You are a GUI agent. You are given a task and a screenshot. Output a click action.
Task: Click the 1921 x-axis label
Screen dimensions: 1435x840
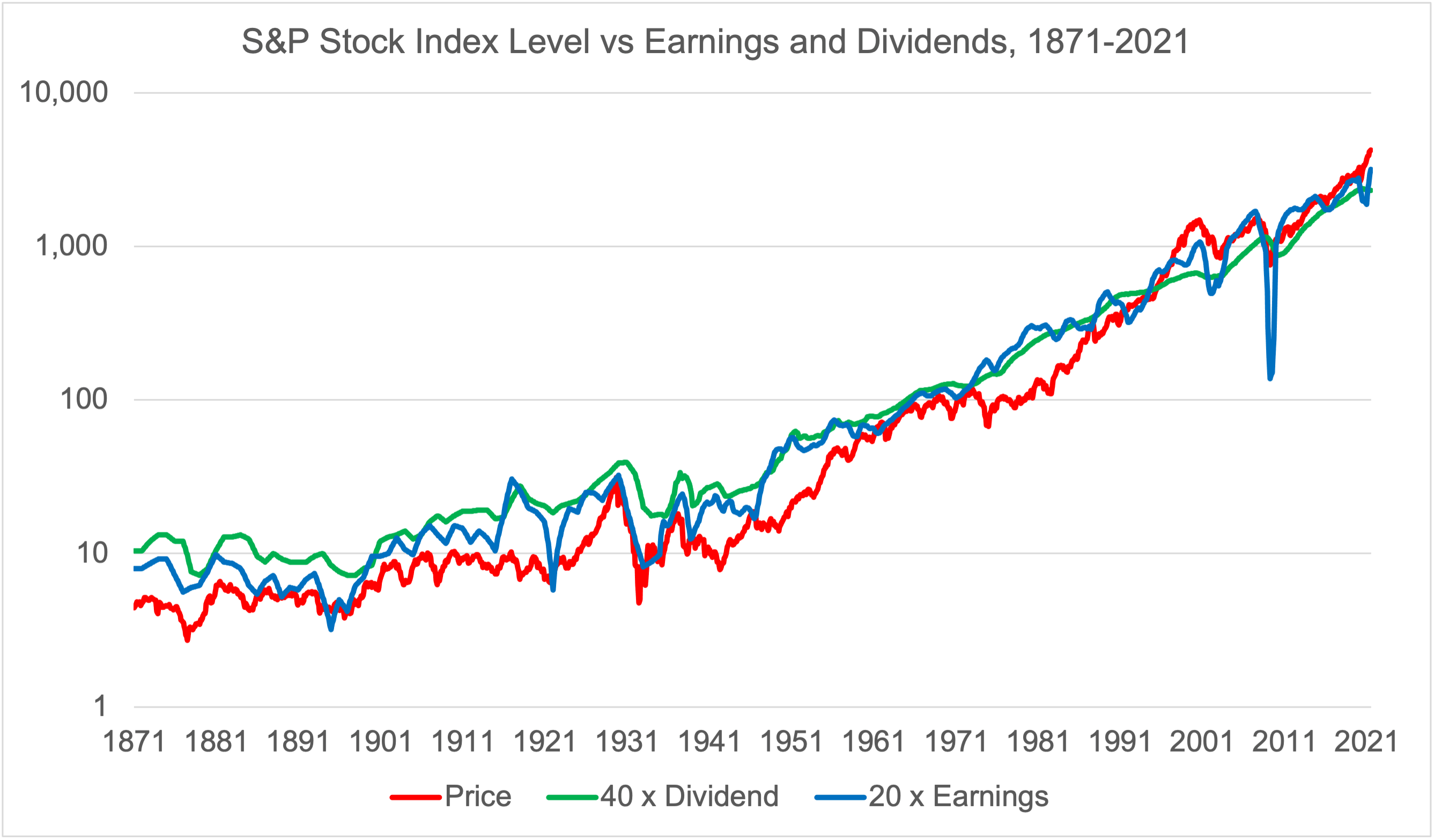pyautogui.click(x=545, y=742)
